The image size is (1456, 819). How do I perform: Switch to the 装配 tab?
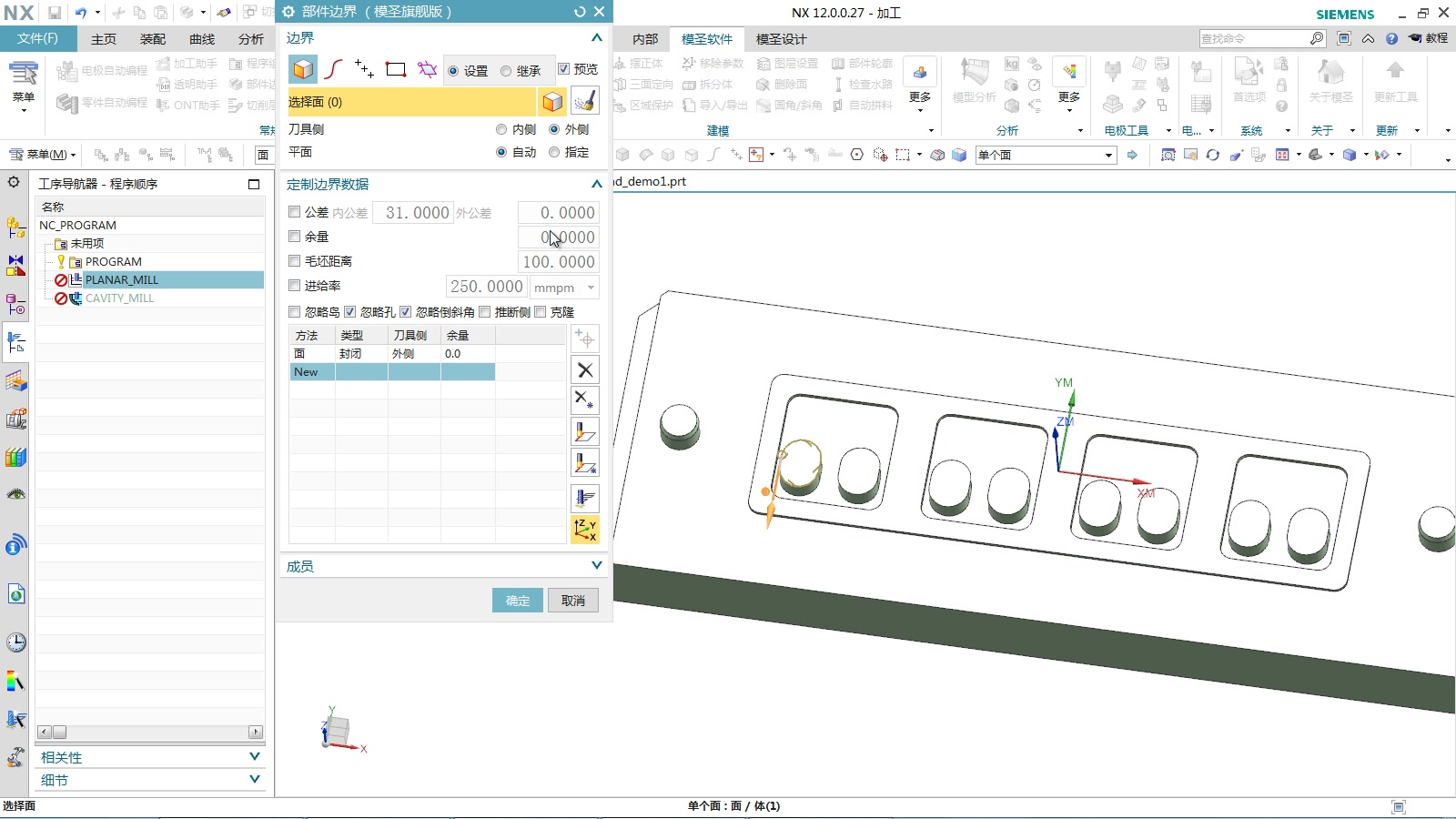click(x=153, y=39)
